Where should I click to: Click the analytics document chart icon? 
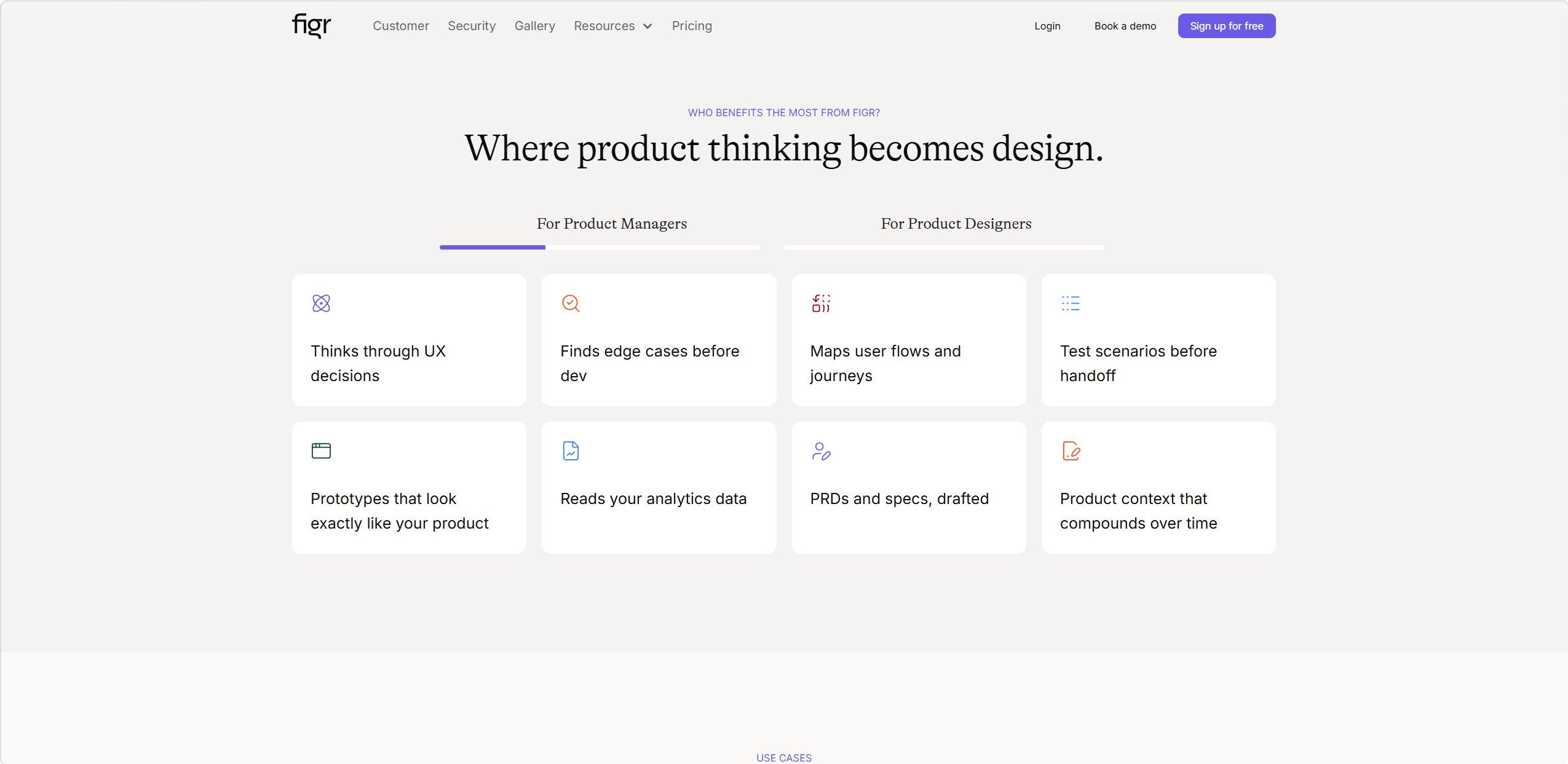coord(571,451)
